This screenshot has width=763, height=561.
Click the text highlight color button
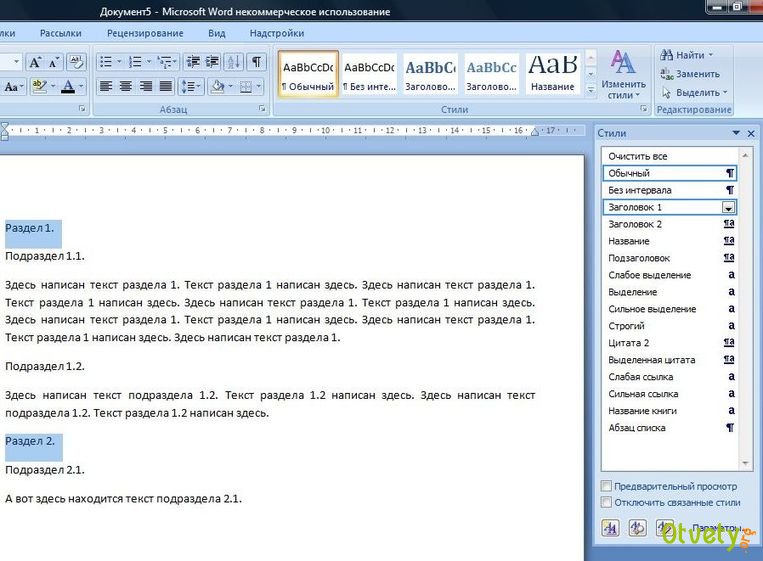(38, 87)
